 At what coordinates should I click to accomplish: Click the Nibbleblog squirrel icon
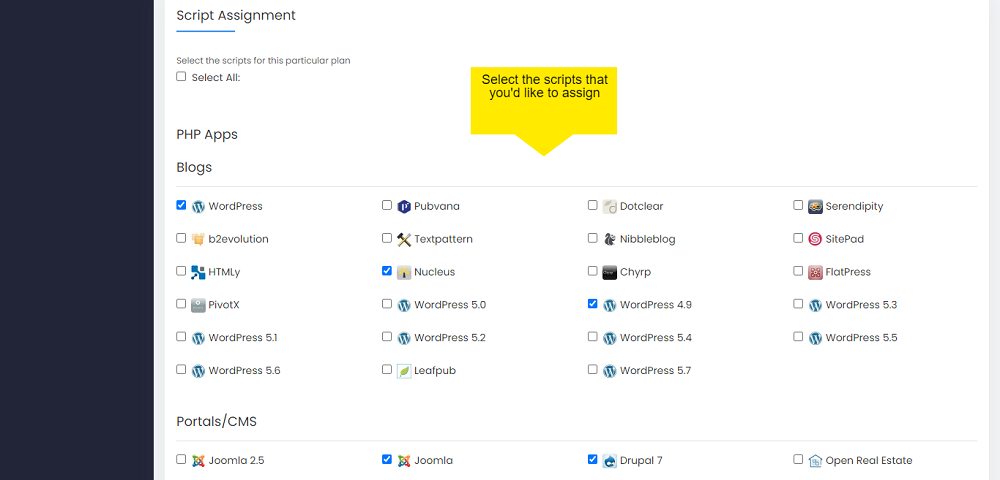609,240
